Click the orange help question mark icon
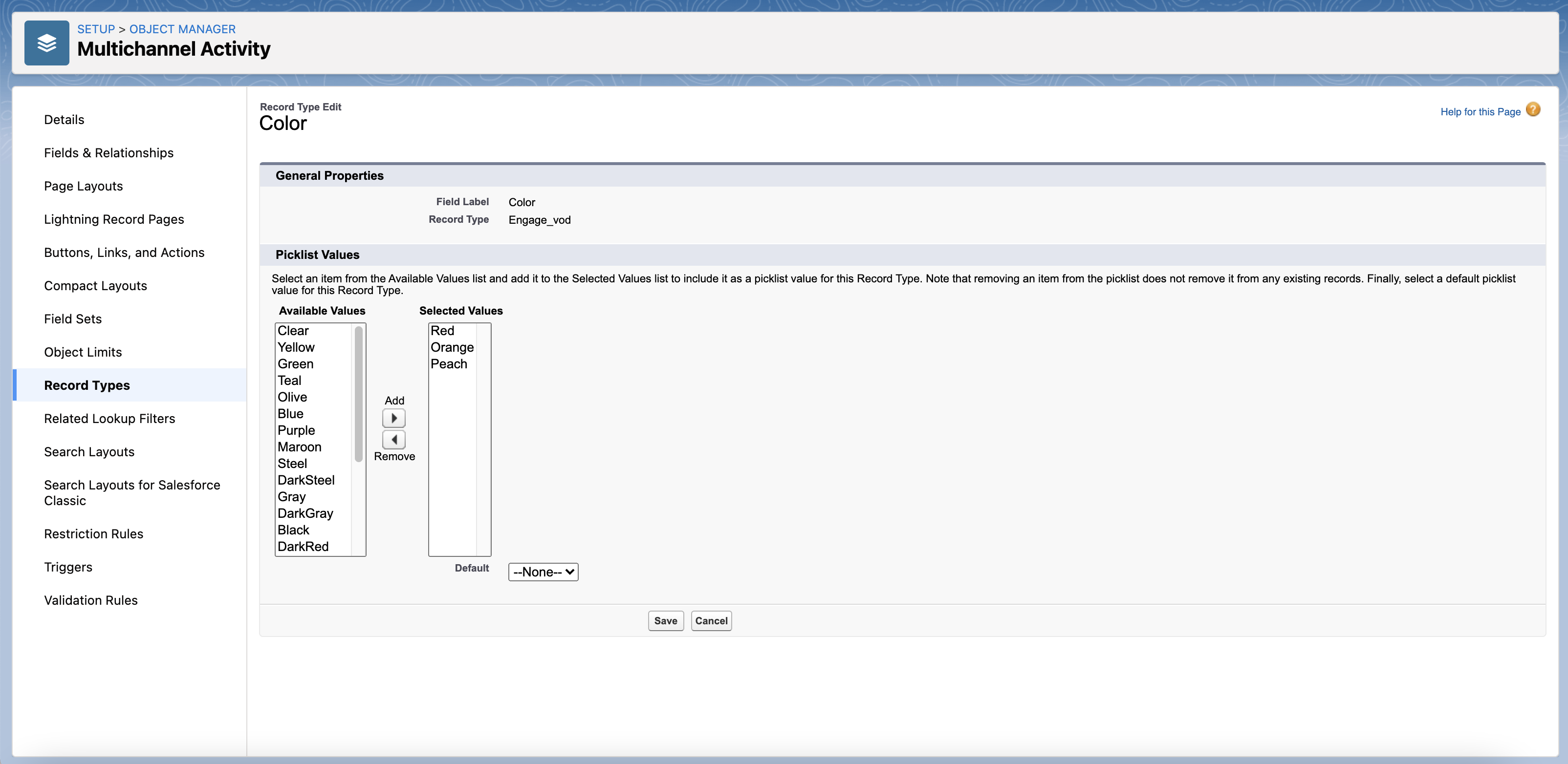The width and height of the screenshot is (1568, 764). (1533, 110)
